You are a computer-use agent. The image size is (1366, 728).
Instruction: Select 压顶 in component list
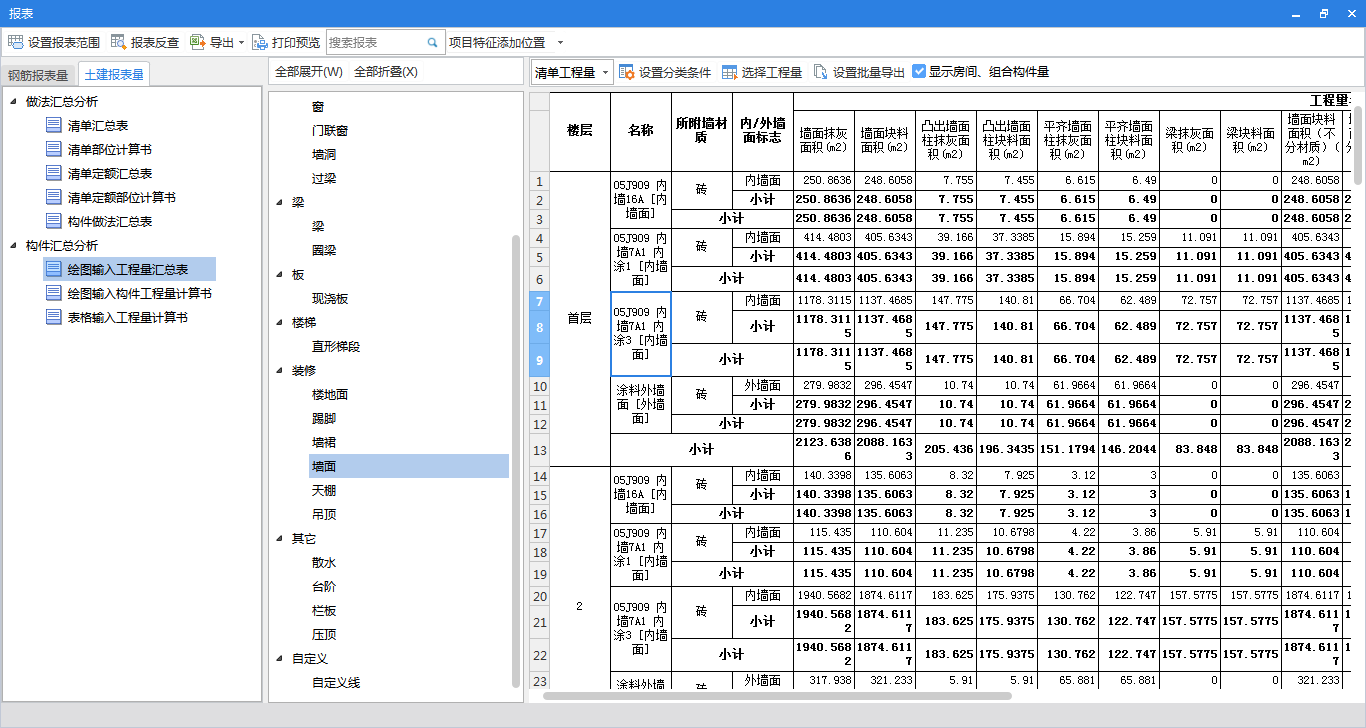[324, 634]
